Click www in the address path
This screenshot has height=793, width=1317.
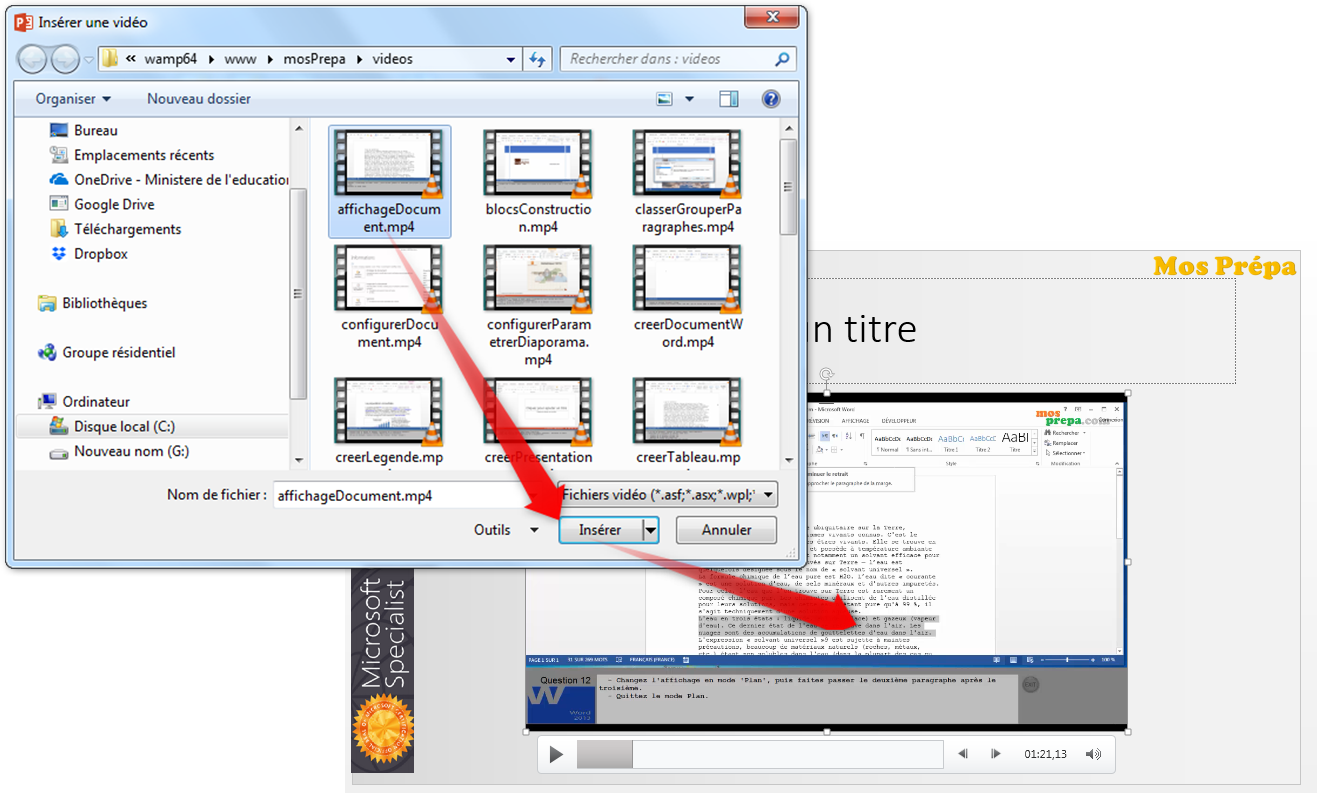[241, 59]
